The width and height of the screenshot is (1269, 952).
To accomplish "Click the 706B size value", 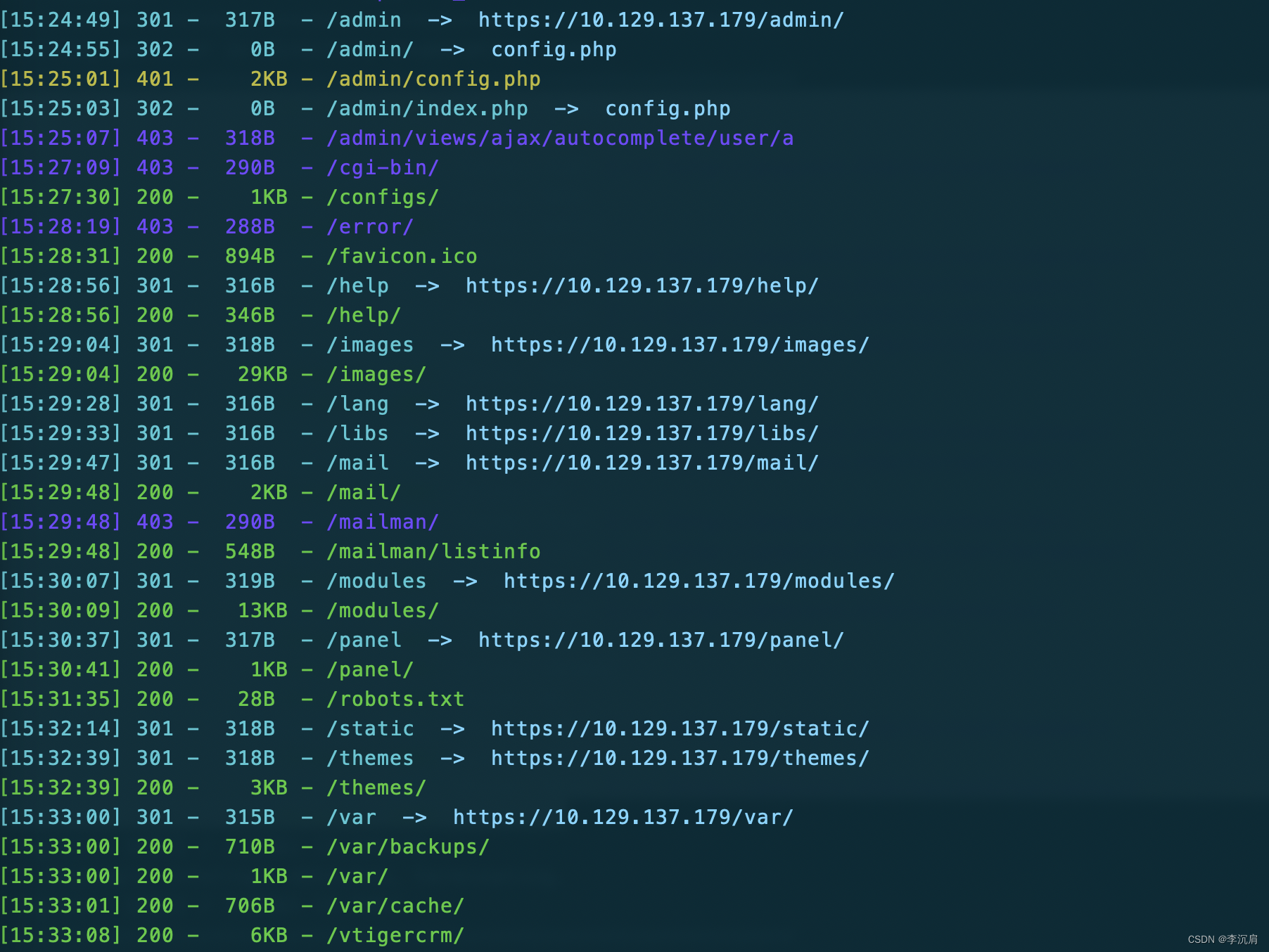I will pyautogui.click(x=250, y=906).
